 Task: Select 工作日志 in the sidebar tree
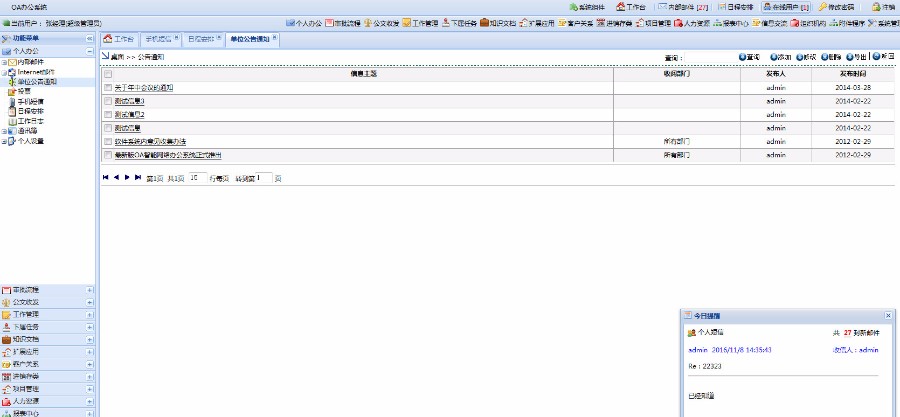[x=30, y=122]
